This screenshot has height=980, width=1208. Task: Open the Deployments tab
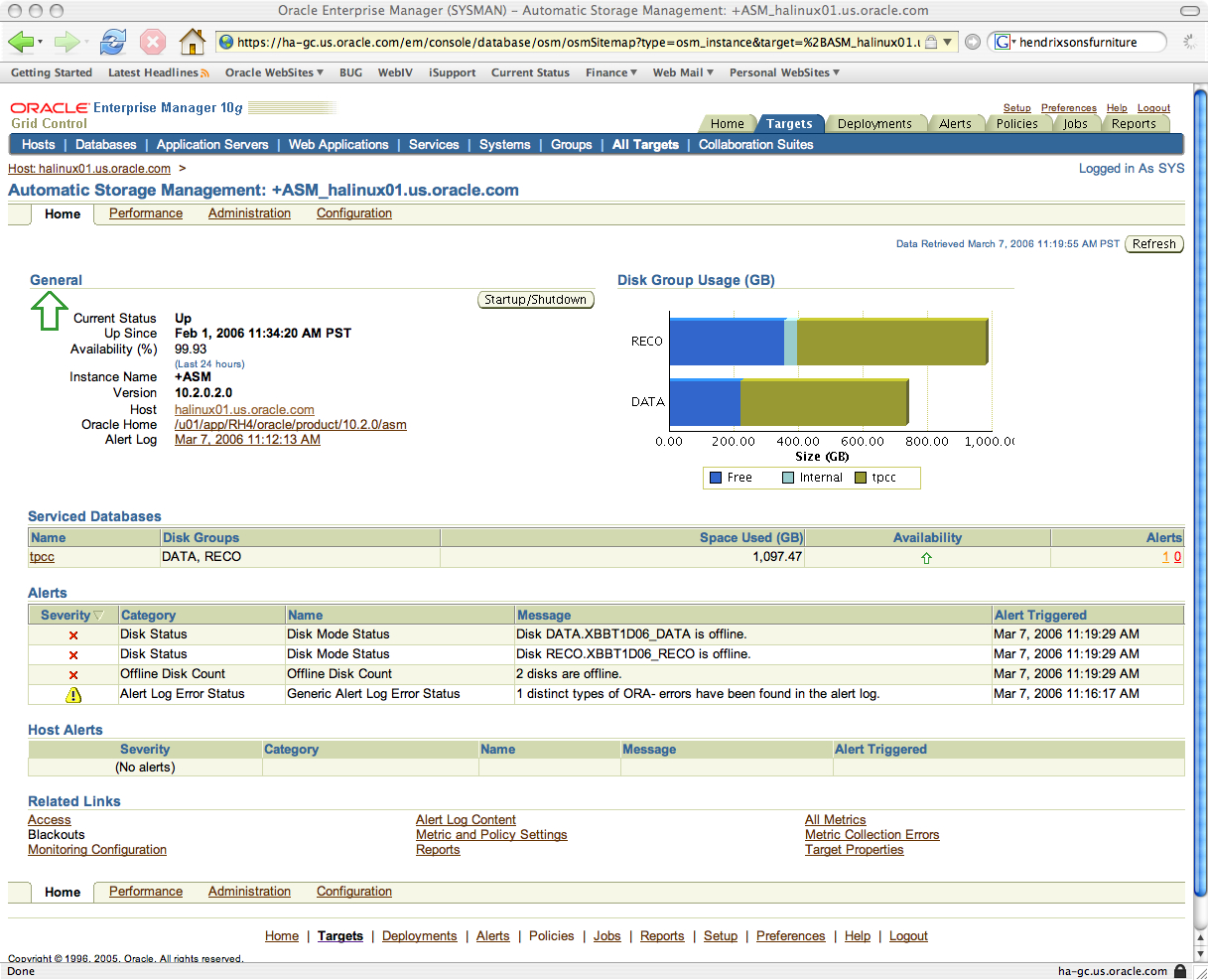click(873, 124)
